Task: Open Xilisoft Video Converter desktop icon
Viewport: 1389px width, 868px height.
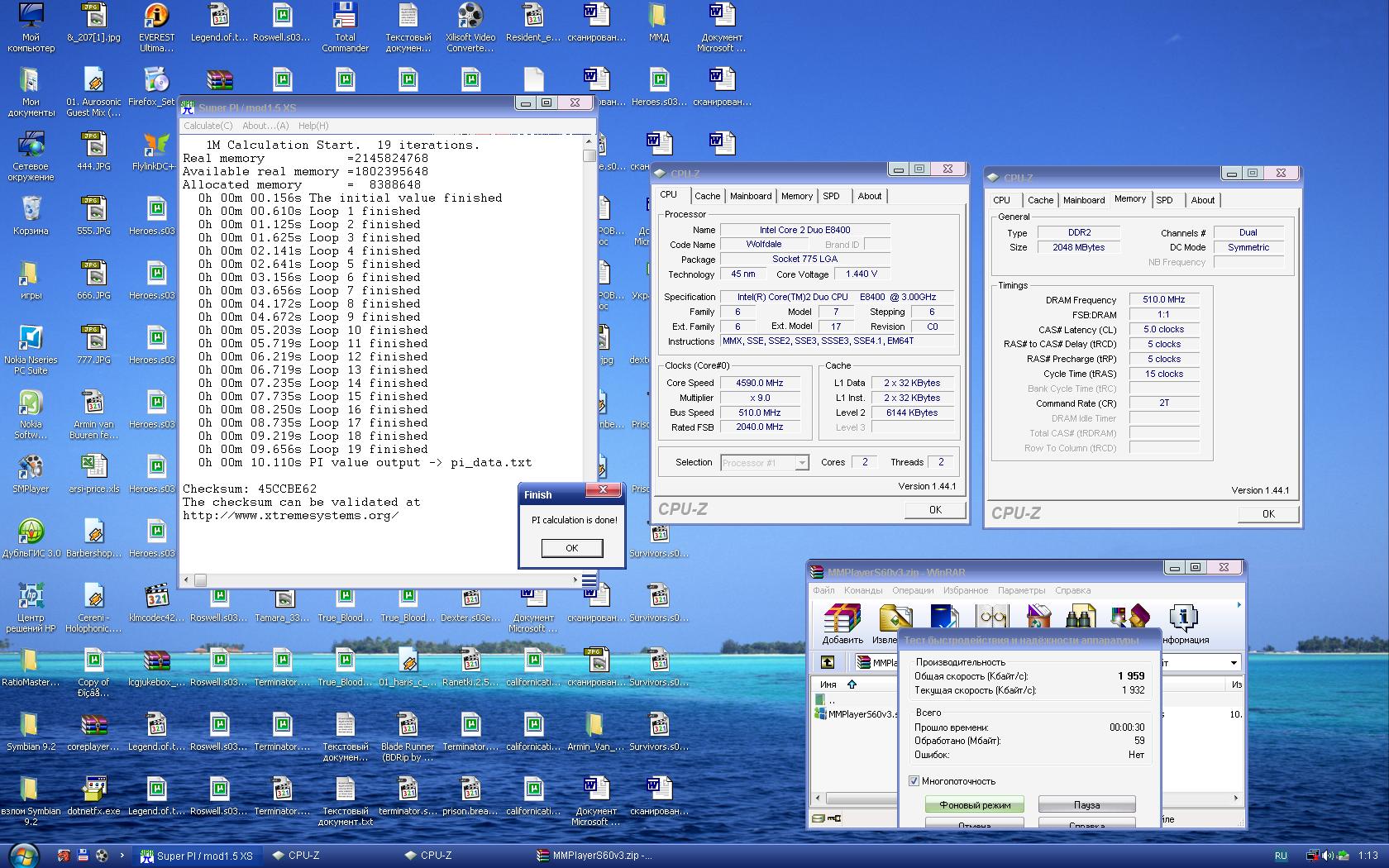Action: click(x=470, y=27)
